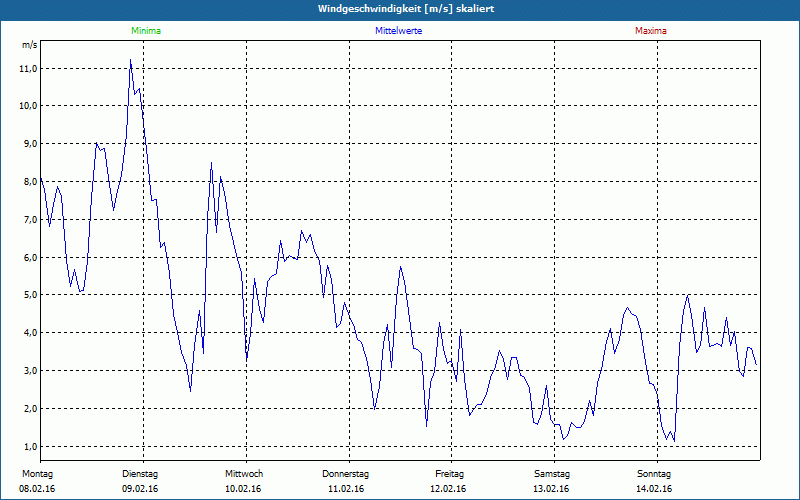
Task: Click the 4,0 y-axis value
Action: [30, 333]
